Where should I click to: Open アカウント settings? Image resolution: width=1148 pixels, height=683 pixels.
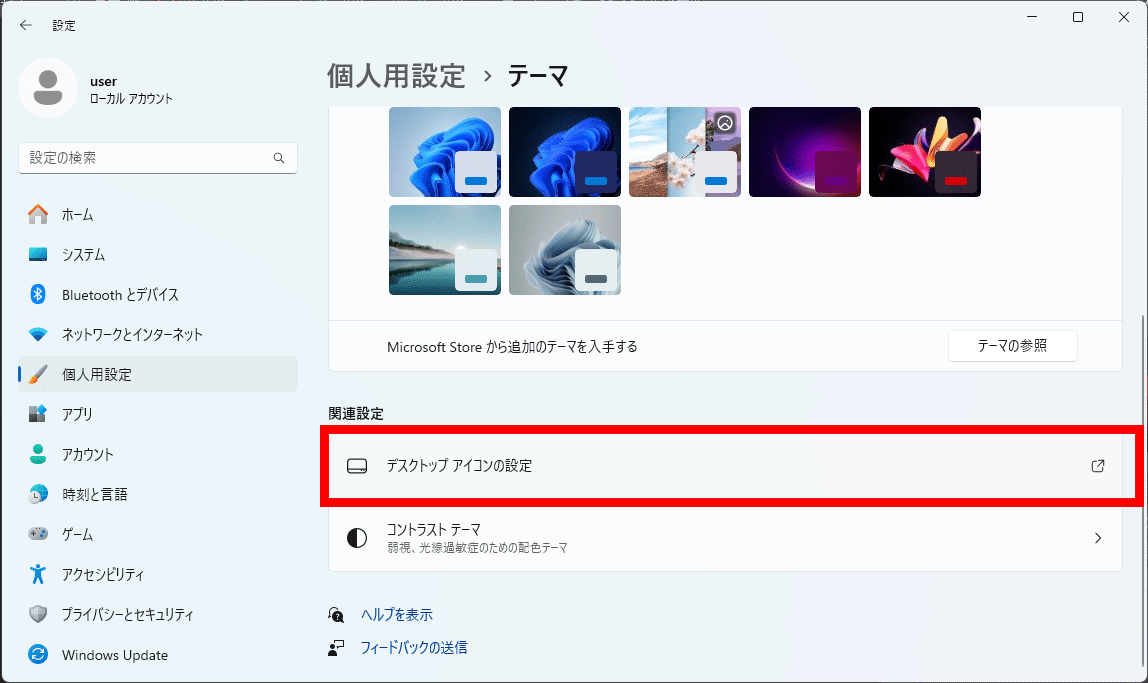(157, 454)
